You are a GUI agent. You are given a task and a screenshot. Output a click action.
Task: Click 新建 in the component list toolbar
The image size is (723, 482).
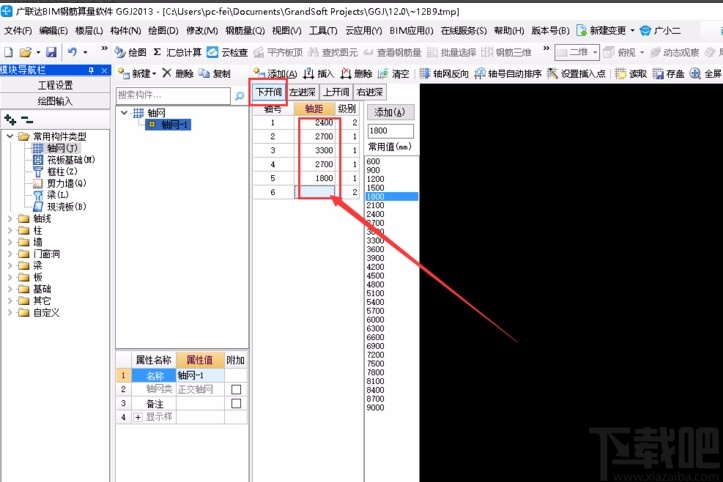[137, 73]
